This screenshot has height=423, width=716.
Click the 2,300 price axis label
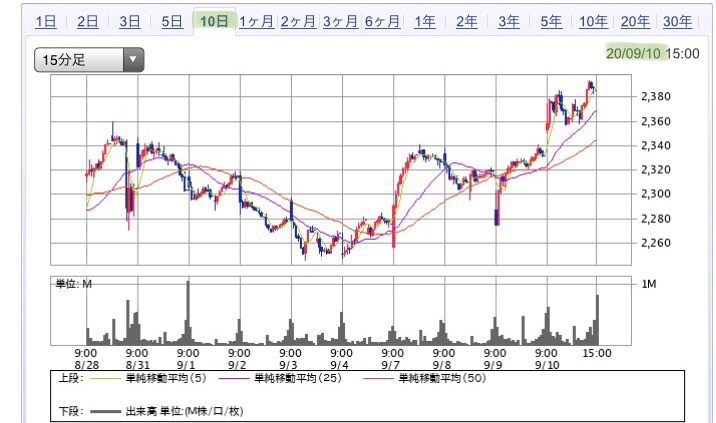[x=656, y=194]
